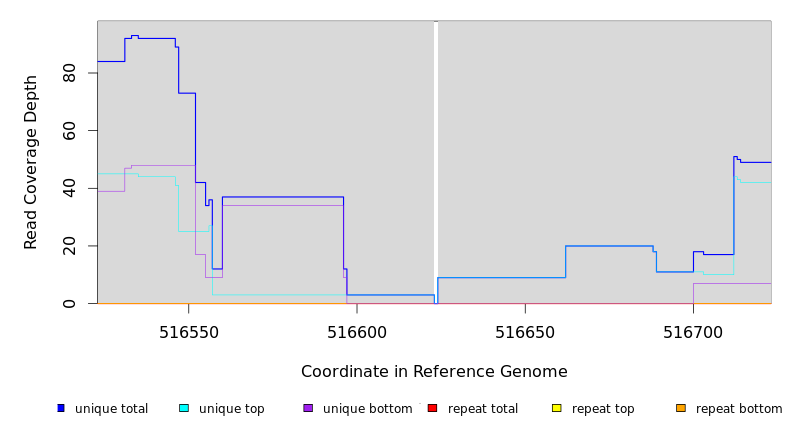Click the 40 y-axis tick label
The height and width of the screenshot is (432, 792).
(x=69, y=188)
